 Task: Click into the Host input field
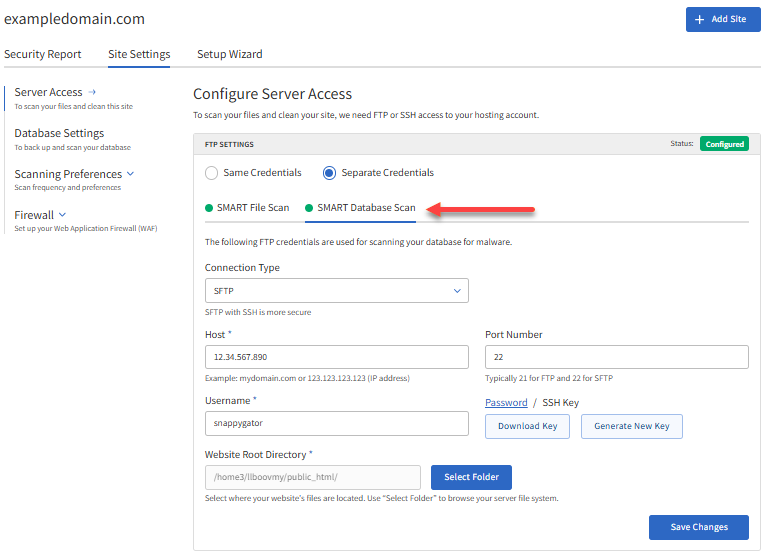(x=336, y=357)
